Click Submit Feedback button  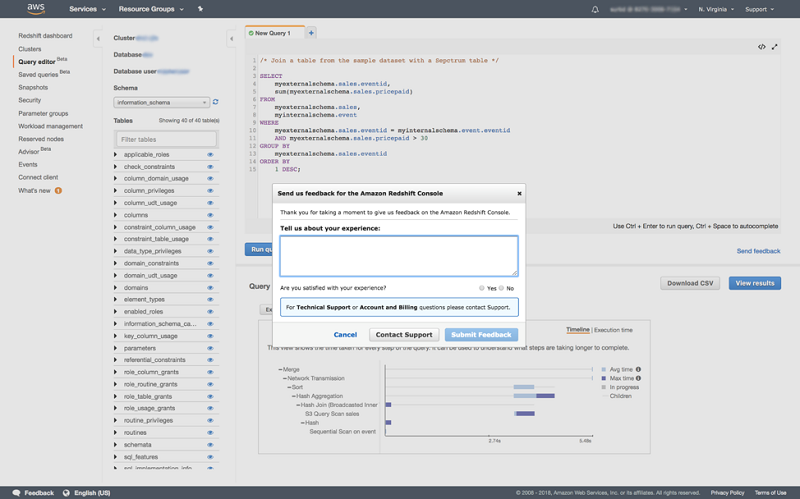(481, 335)
